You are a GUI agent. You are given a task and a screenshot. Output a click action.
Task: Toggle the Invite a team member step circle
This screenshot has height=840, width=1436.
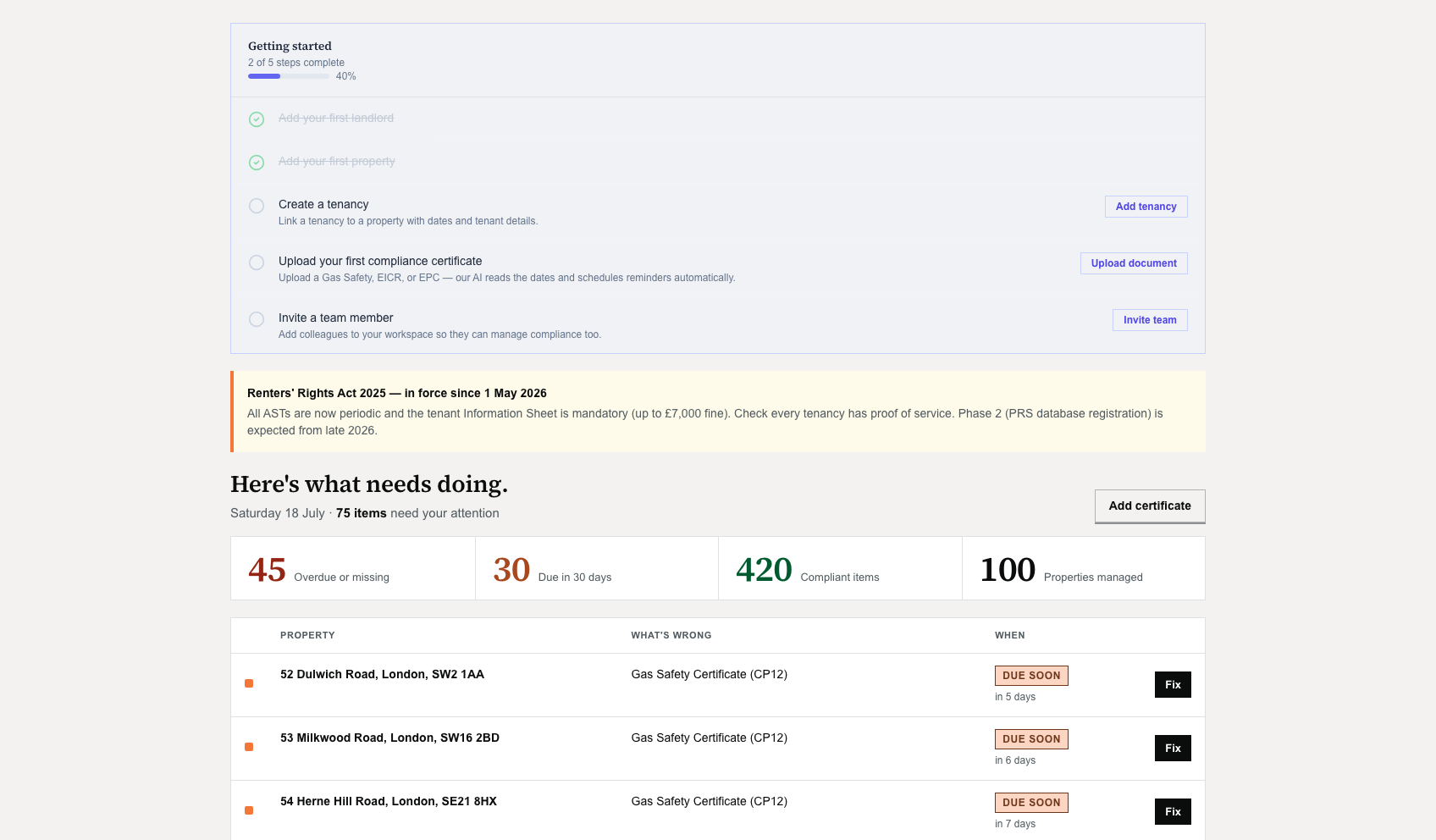[257, 319]
